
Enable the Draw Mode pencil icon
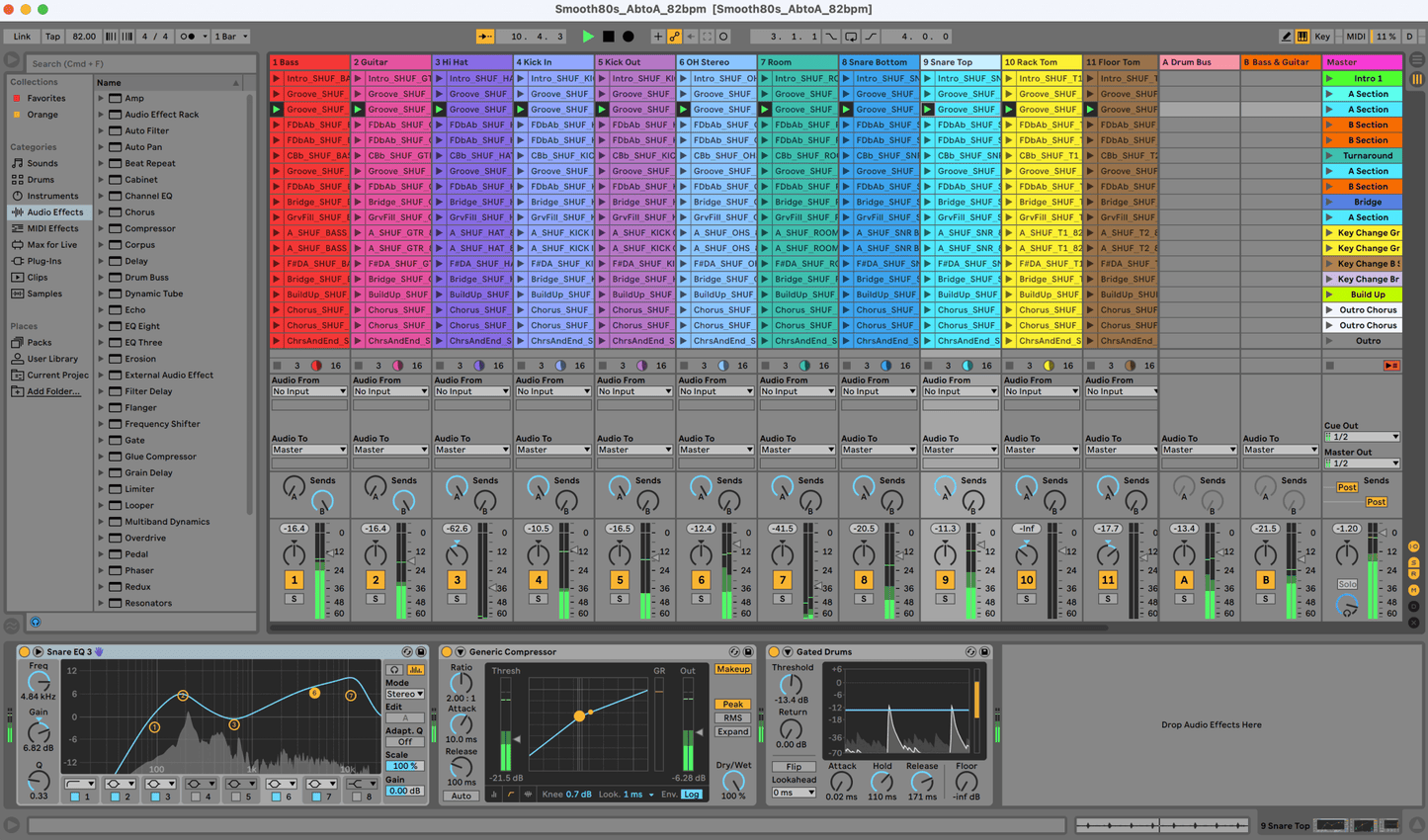tap(1286, 37)
